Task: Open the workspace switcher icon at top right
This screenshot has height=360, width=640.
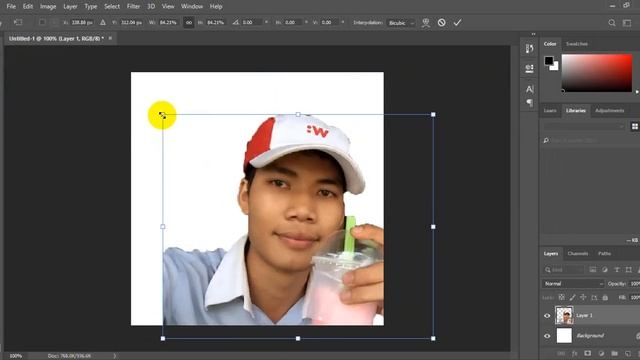Action: (627, 23)
